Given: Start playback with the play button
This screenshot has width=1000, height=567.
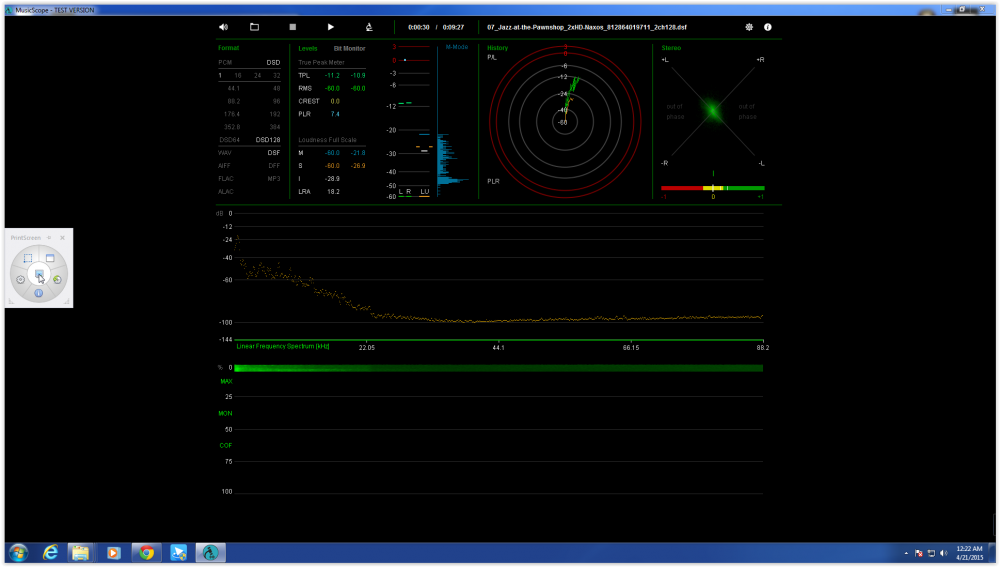Looking at the screenshot, I should click(x=330, y=27).
